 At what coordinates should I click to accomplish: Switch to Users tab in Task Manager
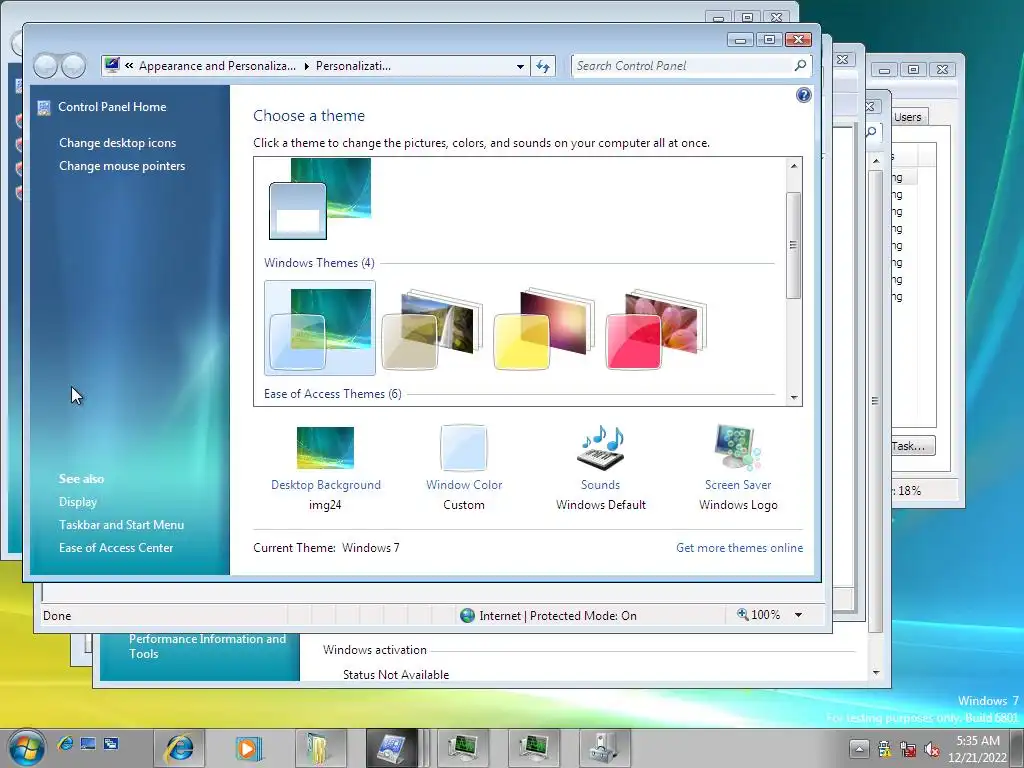pyautogui.click(x=908, y=117)
